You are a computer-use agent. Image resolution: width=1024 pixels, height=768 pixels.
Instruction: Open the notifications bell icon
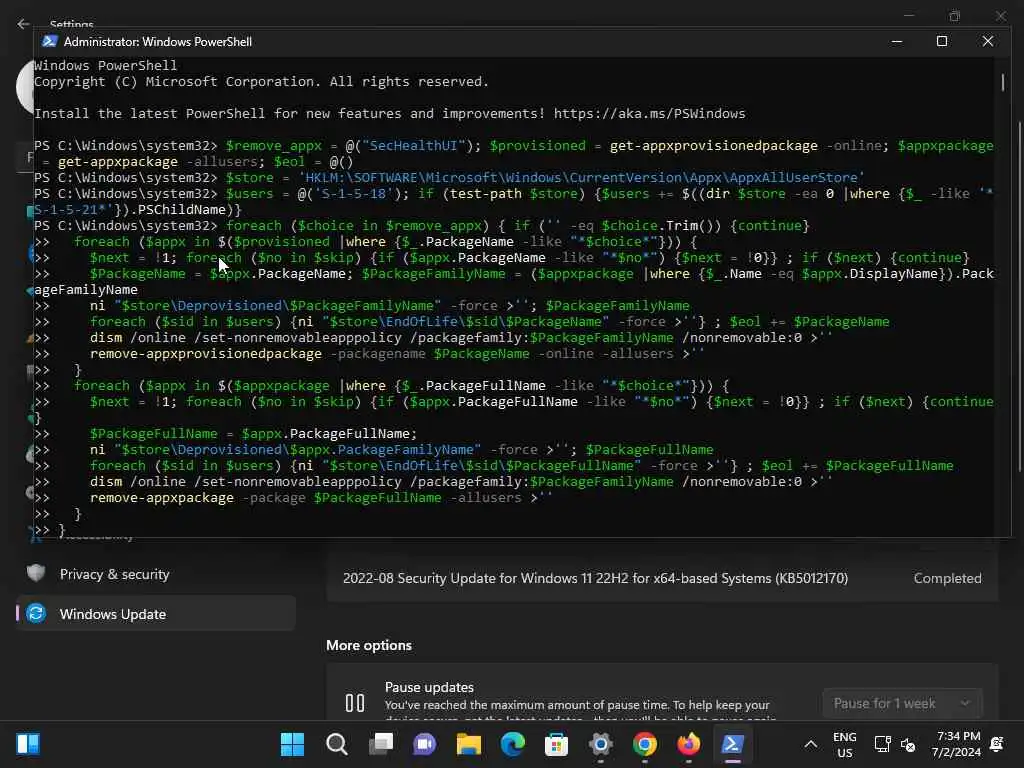tap(997, 744)
